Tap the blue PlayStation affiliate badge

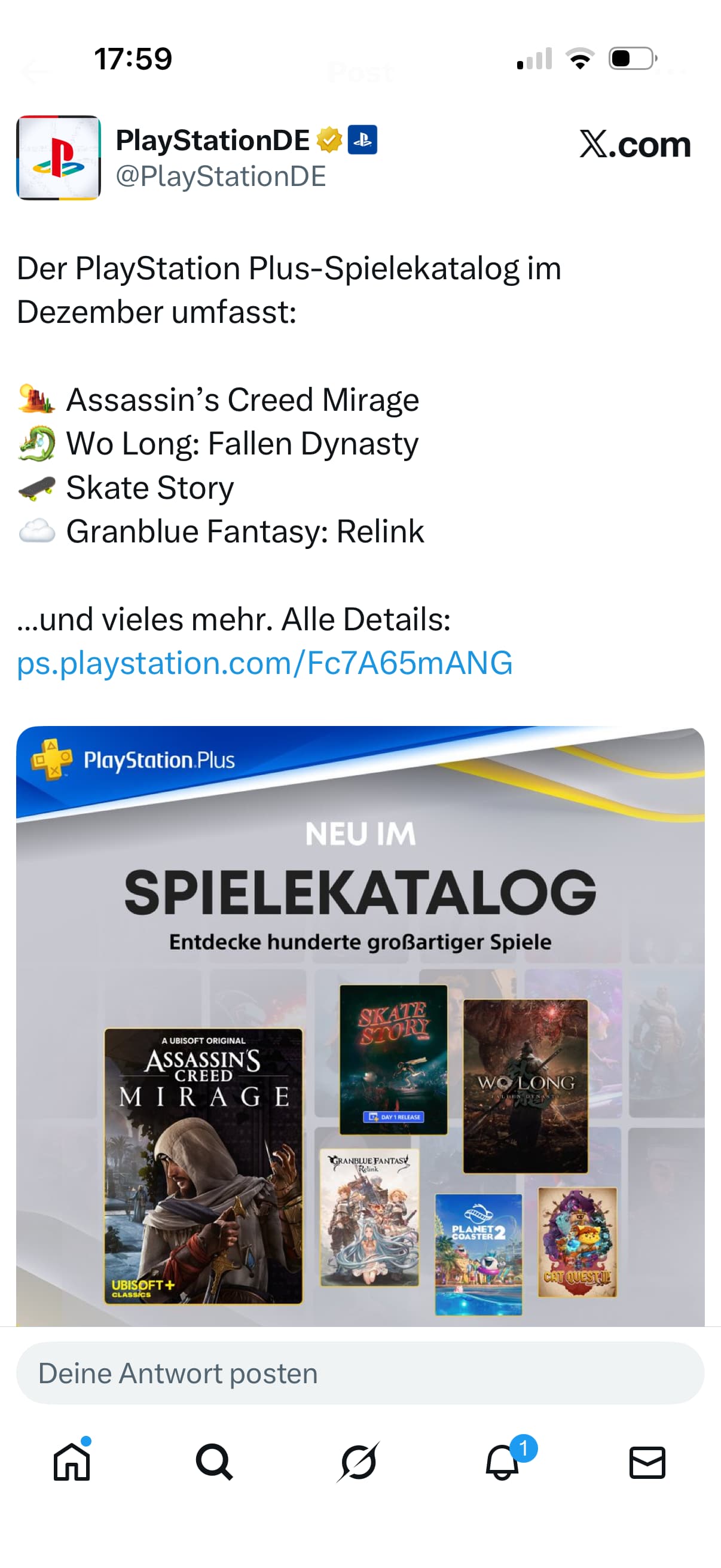point(363,140)
